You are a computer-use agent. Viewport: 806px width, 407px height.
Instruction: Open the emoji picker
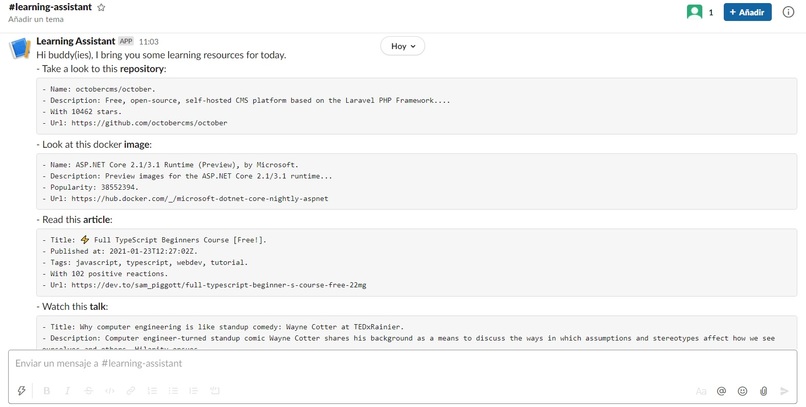pos(742,391)
